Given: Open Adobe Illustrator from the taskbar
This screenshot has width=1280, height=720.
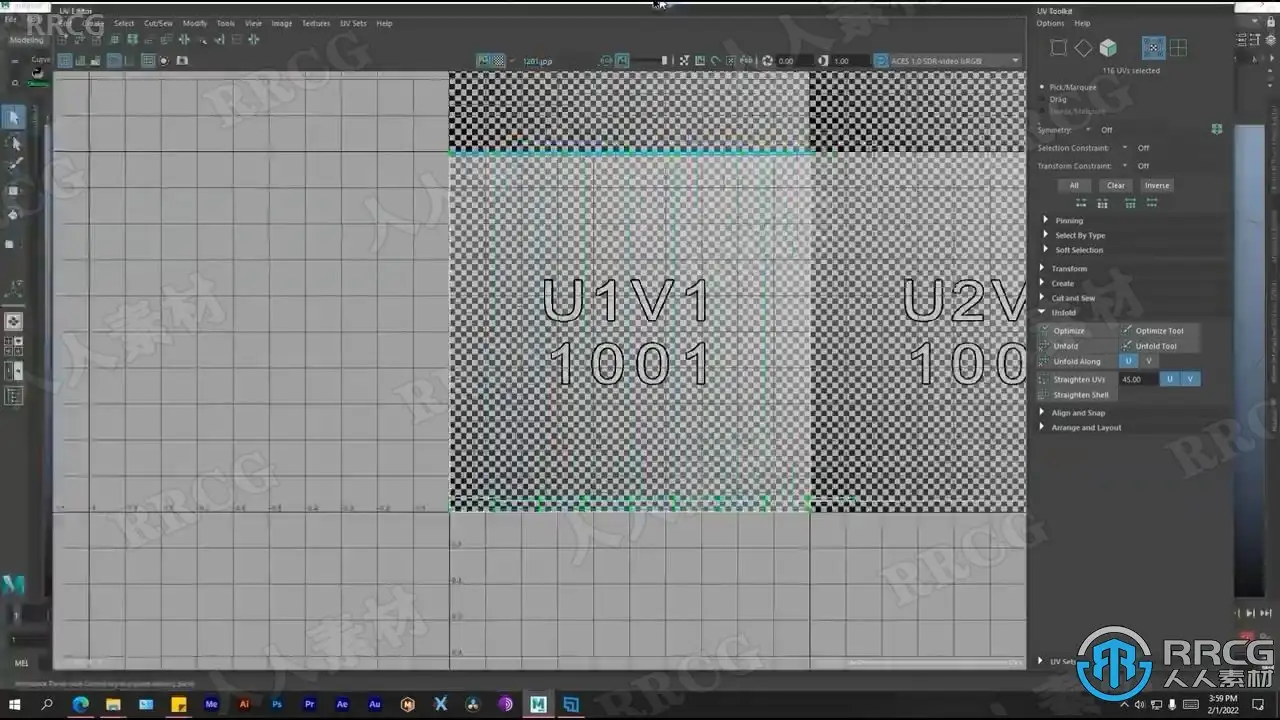Looking at the screenshot, I should (244, 704).
